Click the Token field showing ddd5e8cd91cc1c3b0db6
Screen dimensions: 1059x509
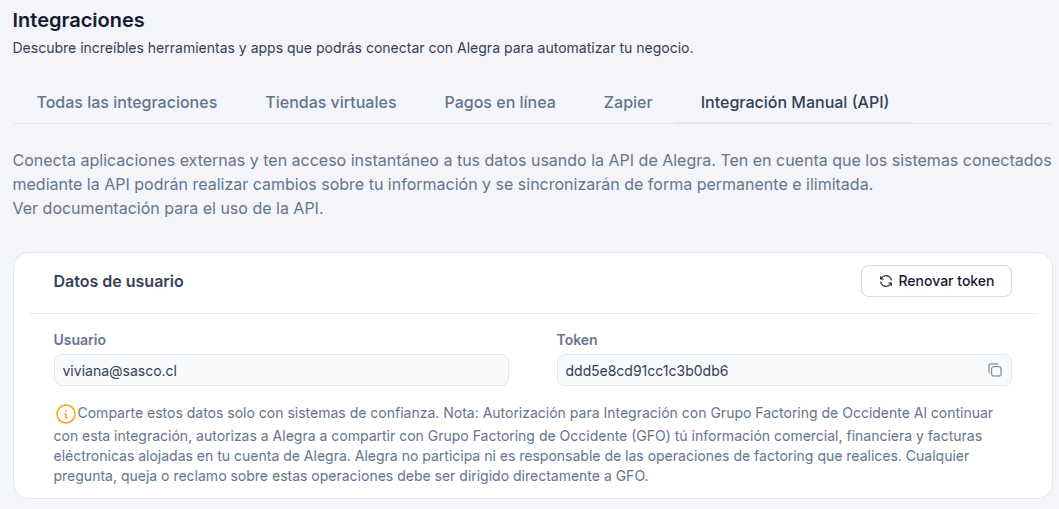(784, 370)
